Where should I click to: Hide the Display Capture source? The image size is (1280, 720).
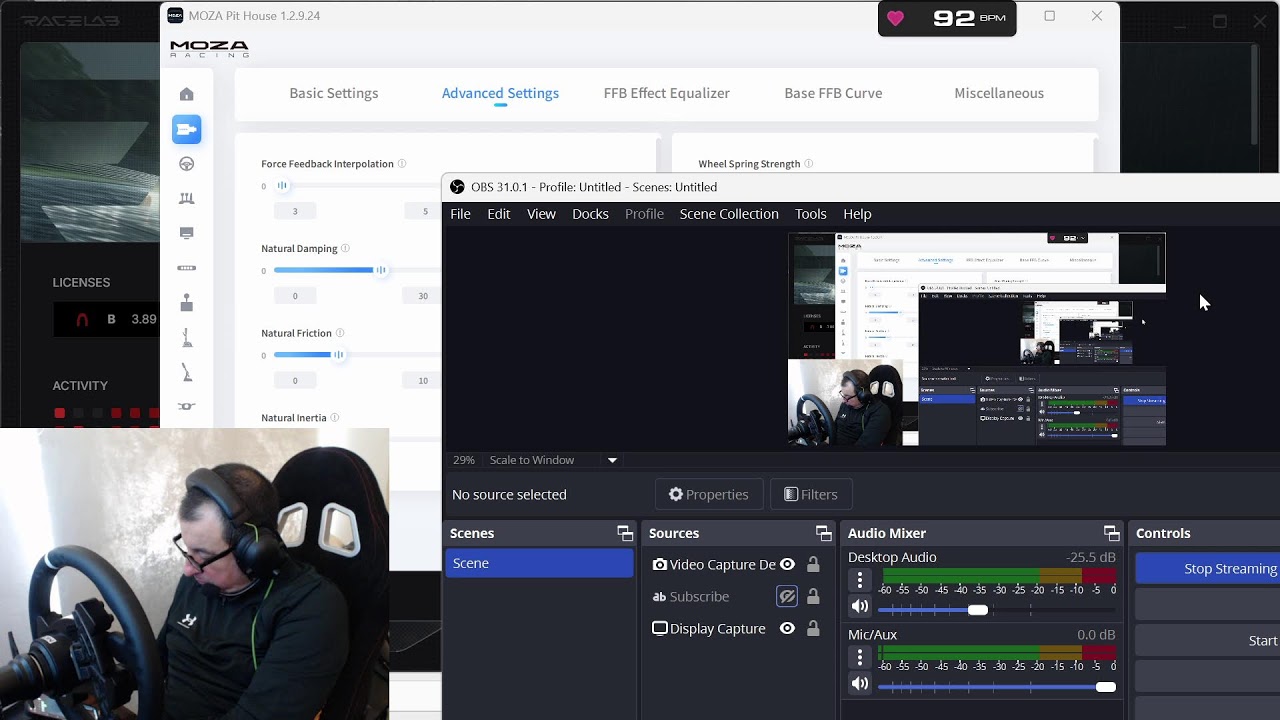(x=787, y=629)
